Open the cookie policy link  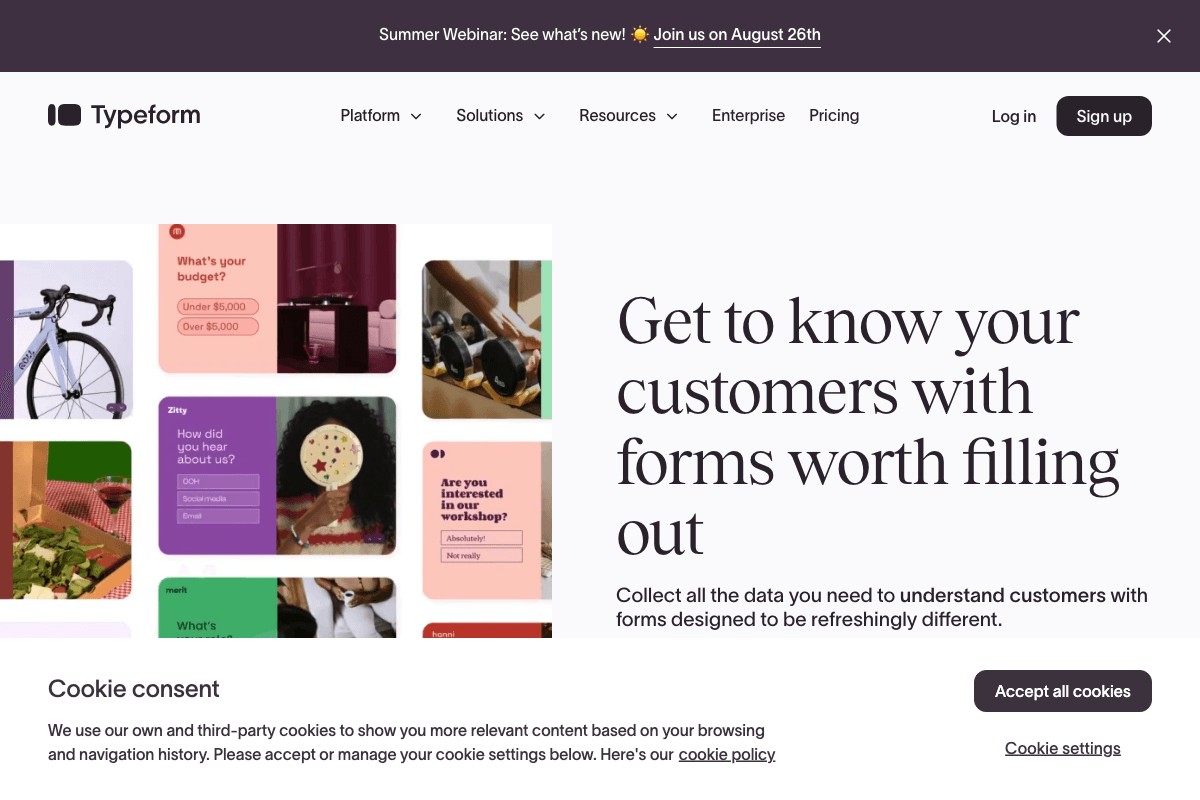pos(727,754)
